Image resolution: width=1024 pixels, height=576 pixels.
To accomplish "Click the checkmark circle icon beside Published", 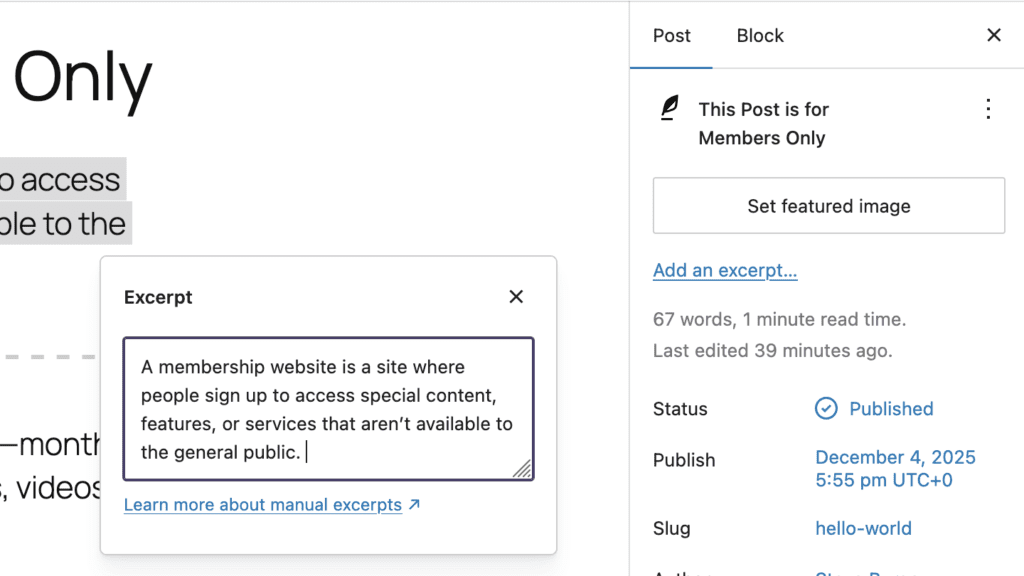I will 826,409.
